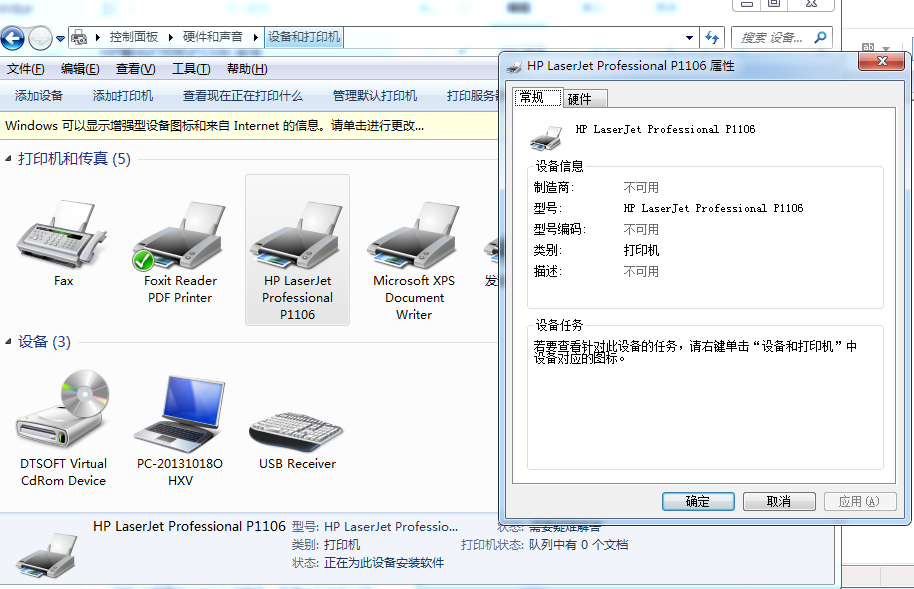Click 正在为此设备安装软件 status text
The image size is (914, 589).
coord(384,563)
